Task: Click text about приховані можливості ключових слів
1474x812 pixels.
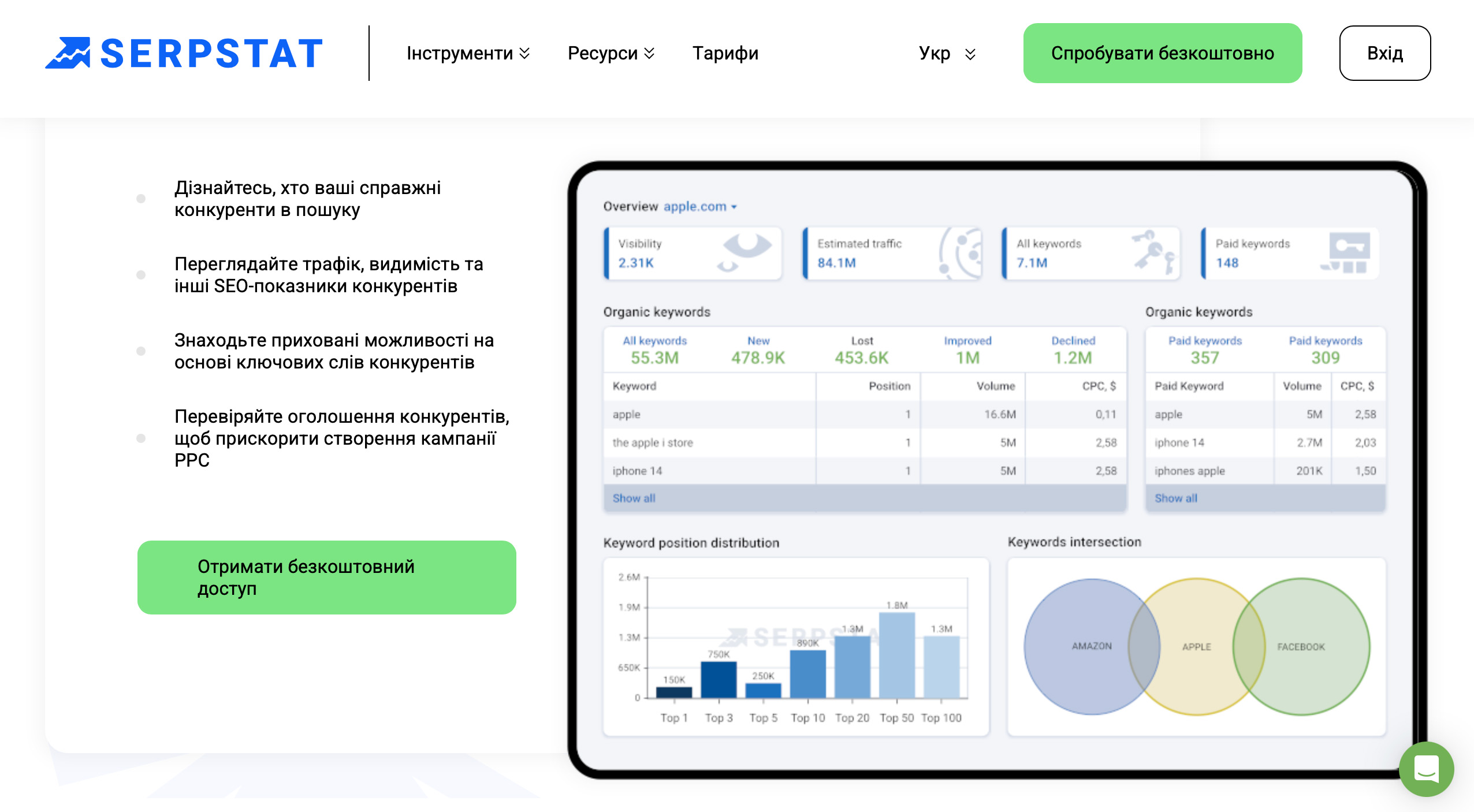Action: [x=334, y=351]
